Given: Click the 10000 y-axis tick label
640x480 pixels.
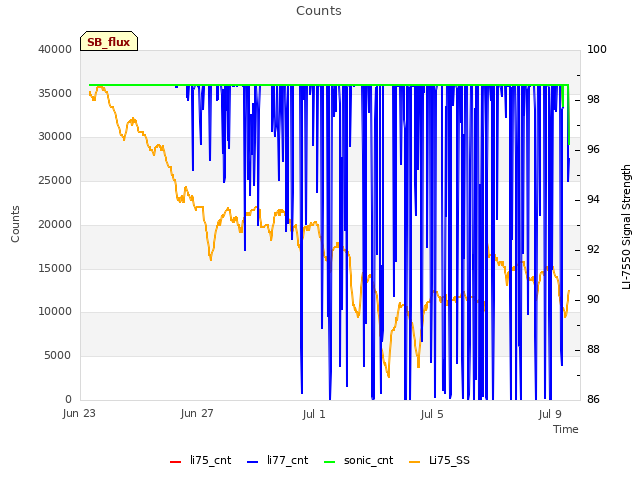Looking at the screenshot, I should click(55, 312).
